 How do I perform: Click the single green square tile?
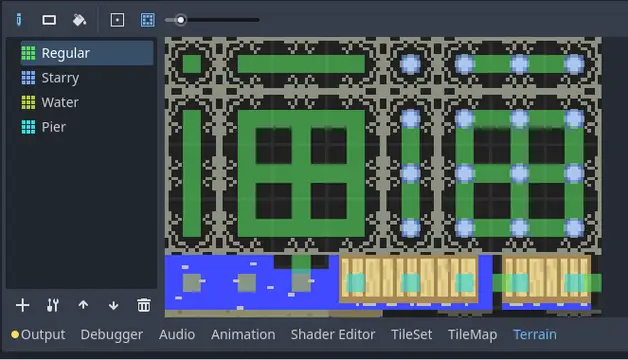[x=192, y=64]
